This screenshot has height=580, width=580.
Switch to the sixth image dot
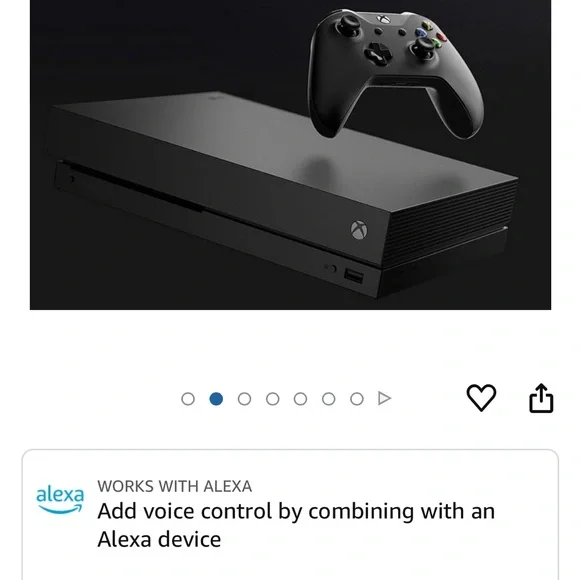pos(328,399)
